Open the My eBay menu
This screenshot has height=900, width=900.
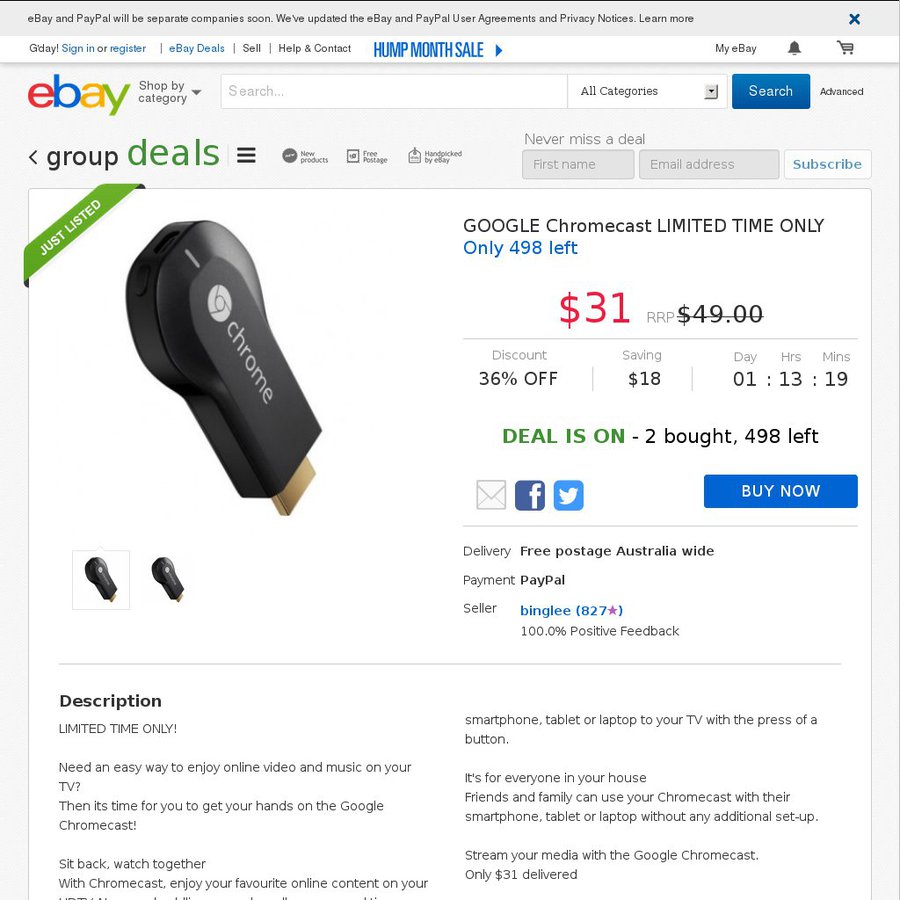click(x=735, y=49)
